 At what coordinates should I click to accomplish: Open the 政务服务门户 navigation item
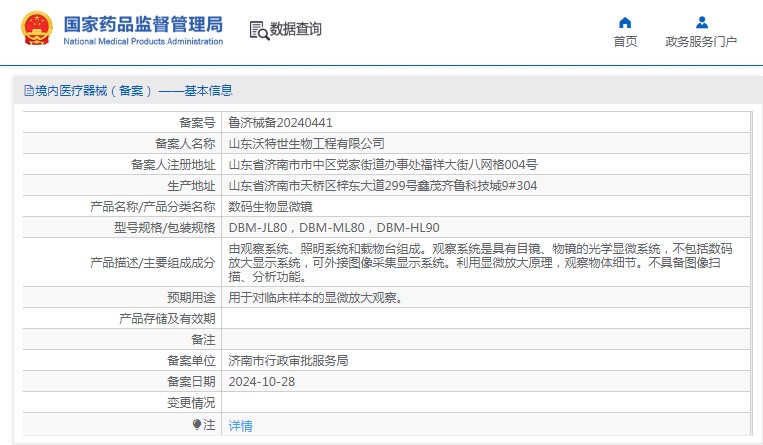(701, 41)
